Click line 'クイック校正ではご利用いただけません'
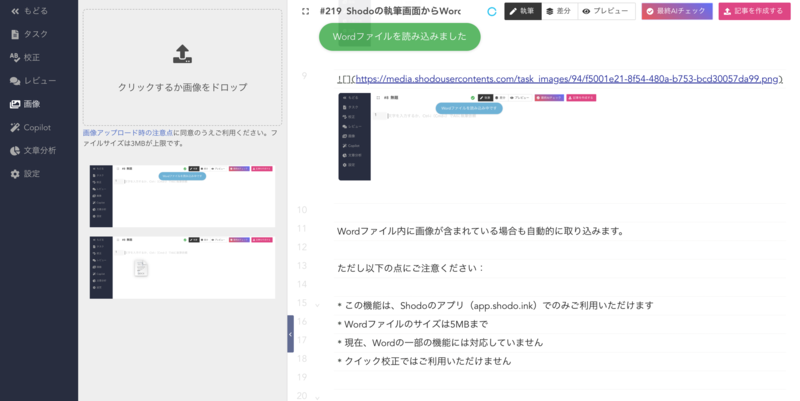 (x=424, y=361)
